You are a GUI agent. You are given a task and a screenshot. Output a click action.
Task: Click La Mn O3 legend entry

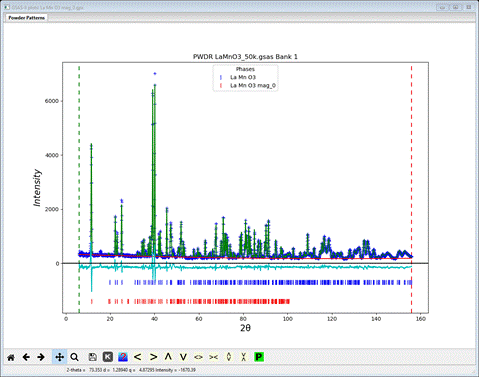pos(243,77)
